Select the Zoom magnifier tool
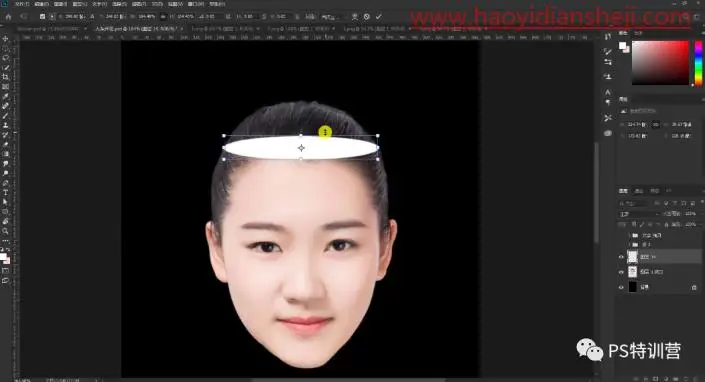This screenshot has width=705, height=382. [x=5, y=231]
